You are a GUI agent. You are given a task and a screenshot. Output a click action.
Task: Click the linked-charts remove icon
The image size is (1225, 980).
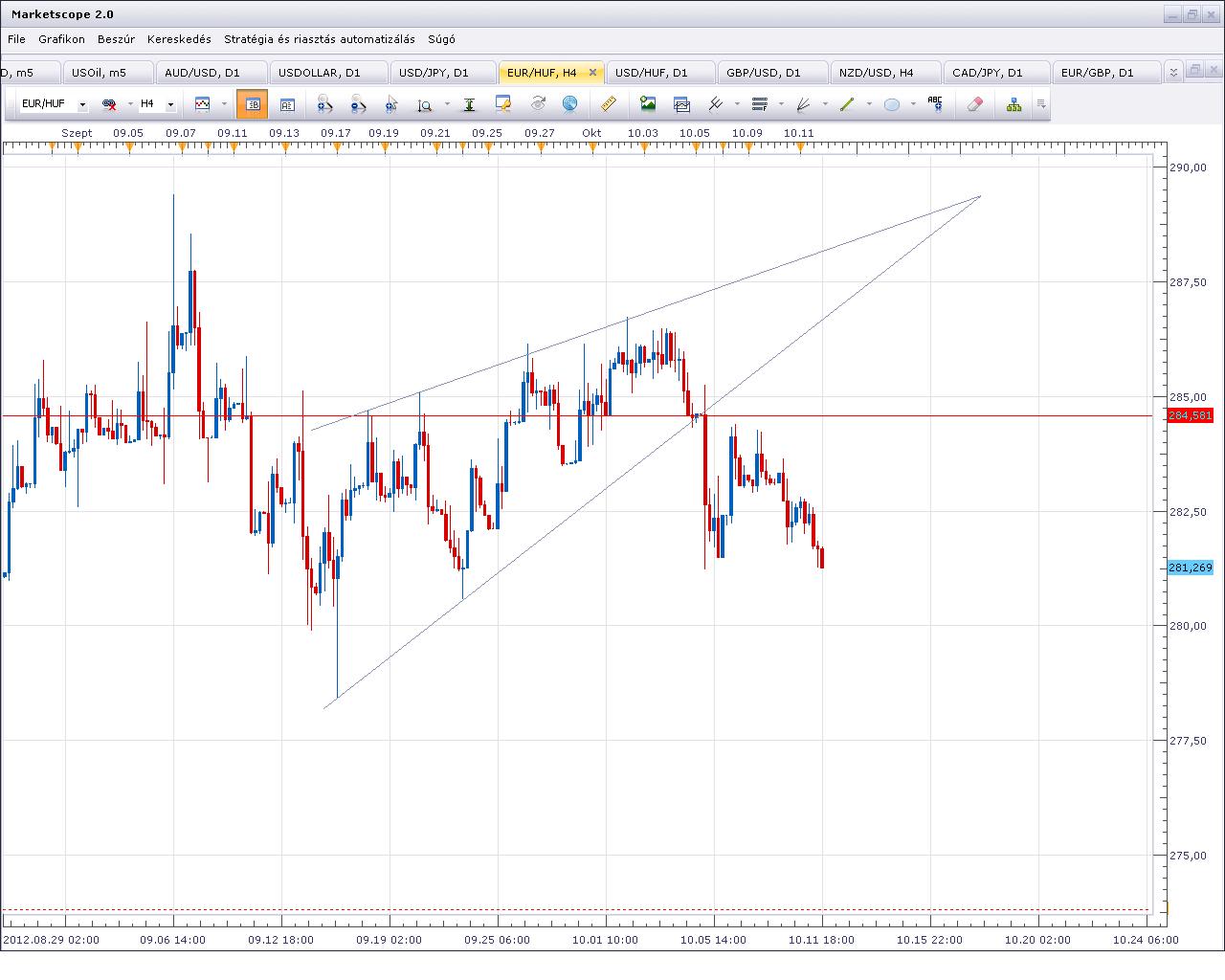point(109,104)
